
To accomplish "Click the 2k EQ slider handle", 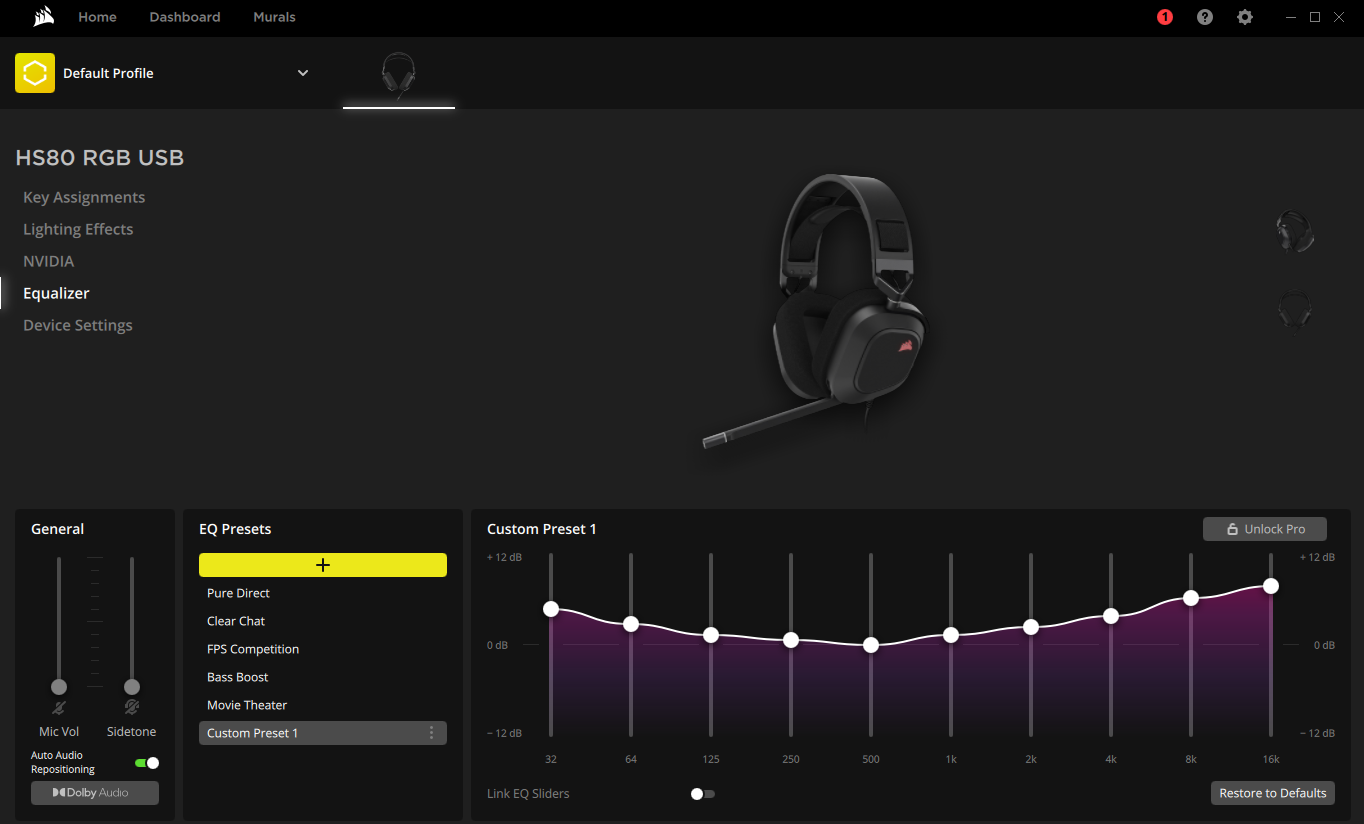I will point(1031,627).
